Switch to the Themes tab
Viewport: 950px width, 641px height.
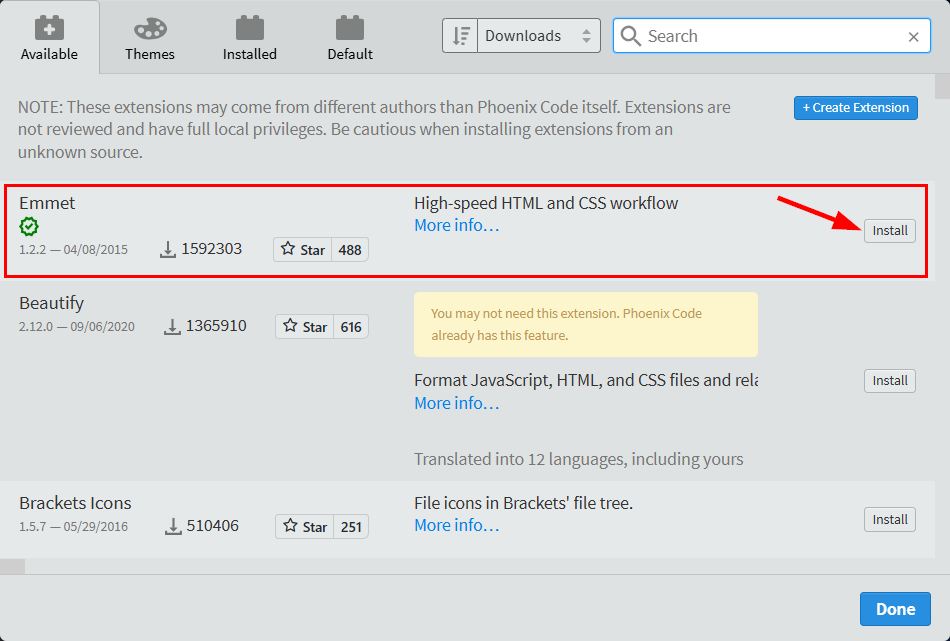click(x=149, y=36)
